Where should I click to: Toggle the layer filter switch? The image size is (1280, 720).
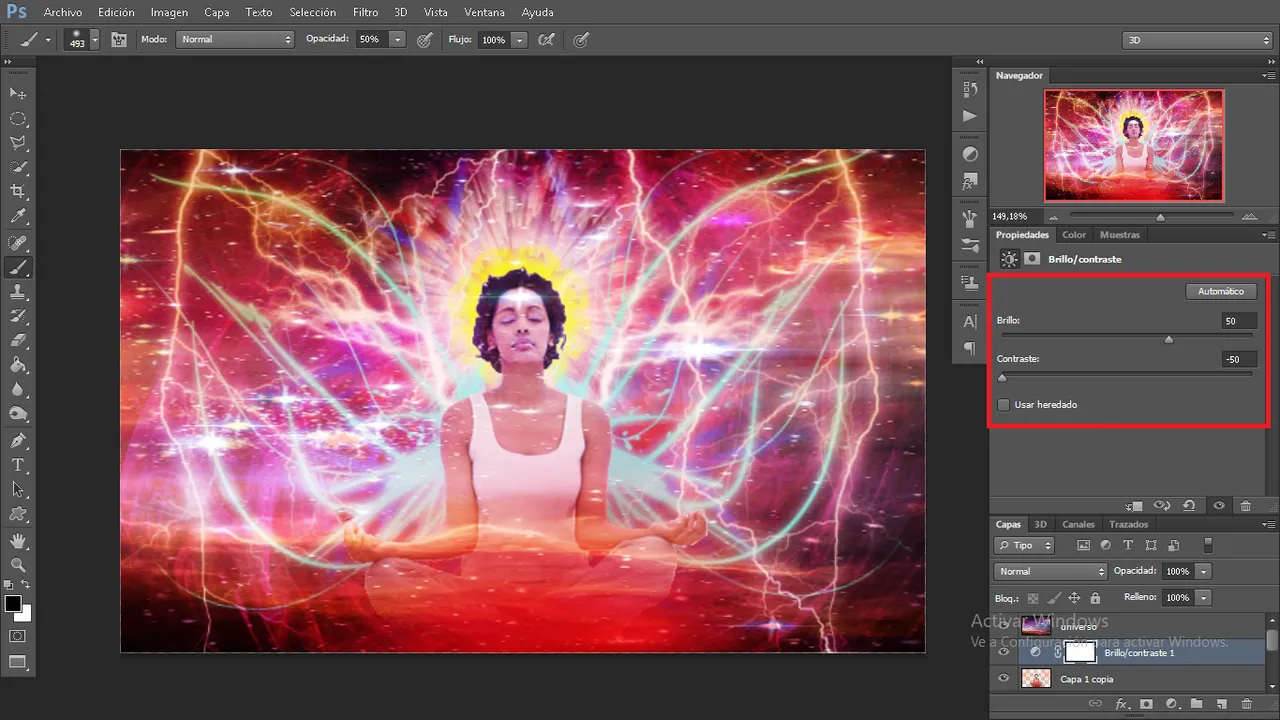pyautogui.click(x=1208, y=545)
